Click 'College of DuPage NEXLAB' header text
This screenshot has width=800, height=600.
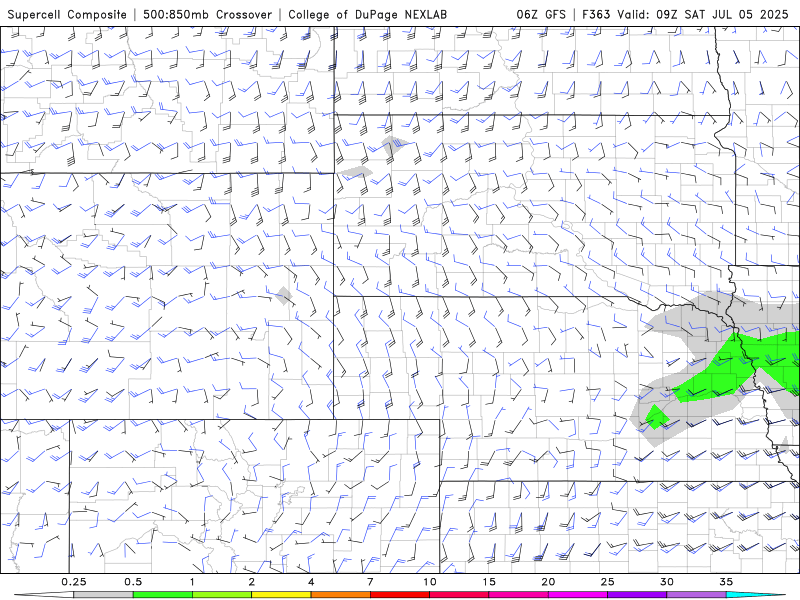click(367, 15)
